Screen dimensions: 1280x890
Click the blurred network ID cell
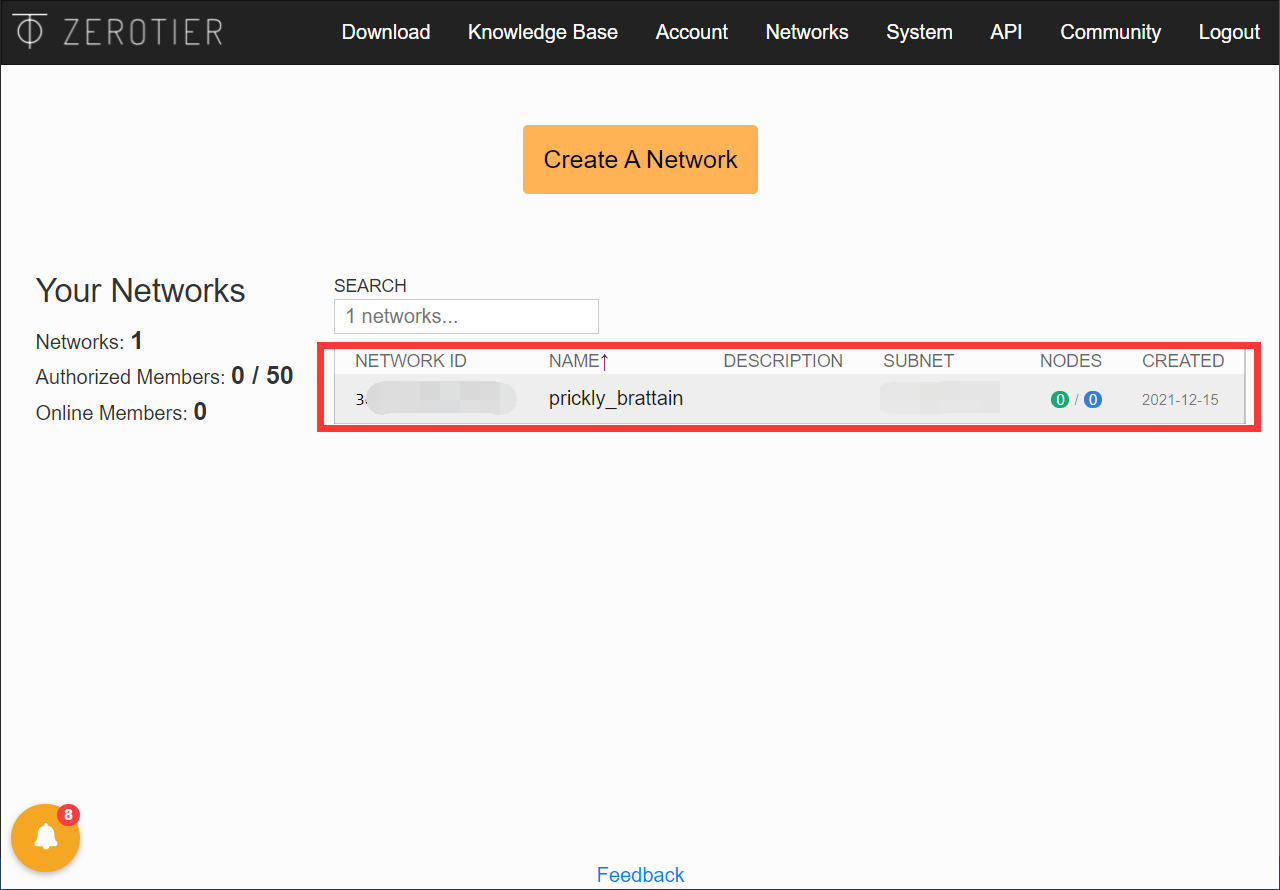[x=436, y=398]
